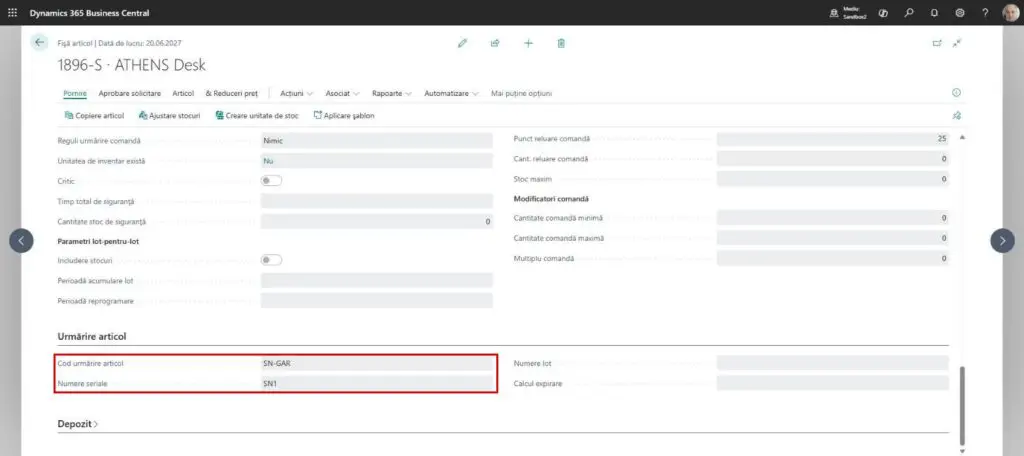Click the pencil edit icon
This screenshot has width=1024, height=456.
462,43
